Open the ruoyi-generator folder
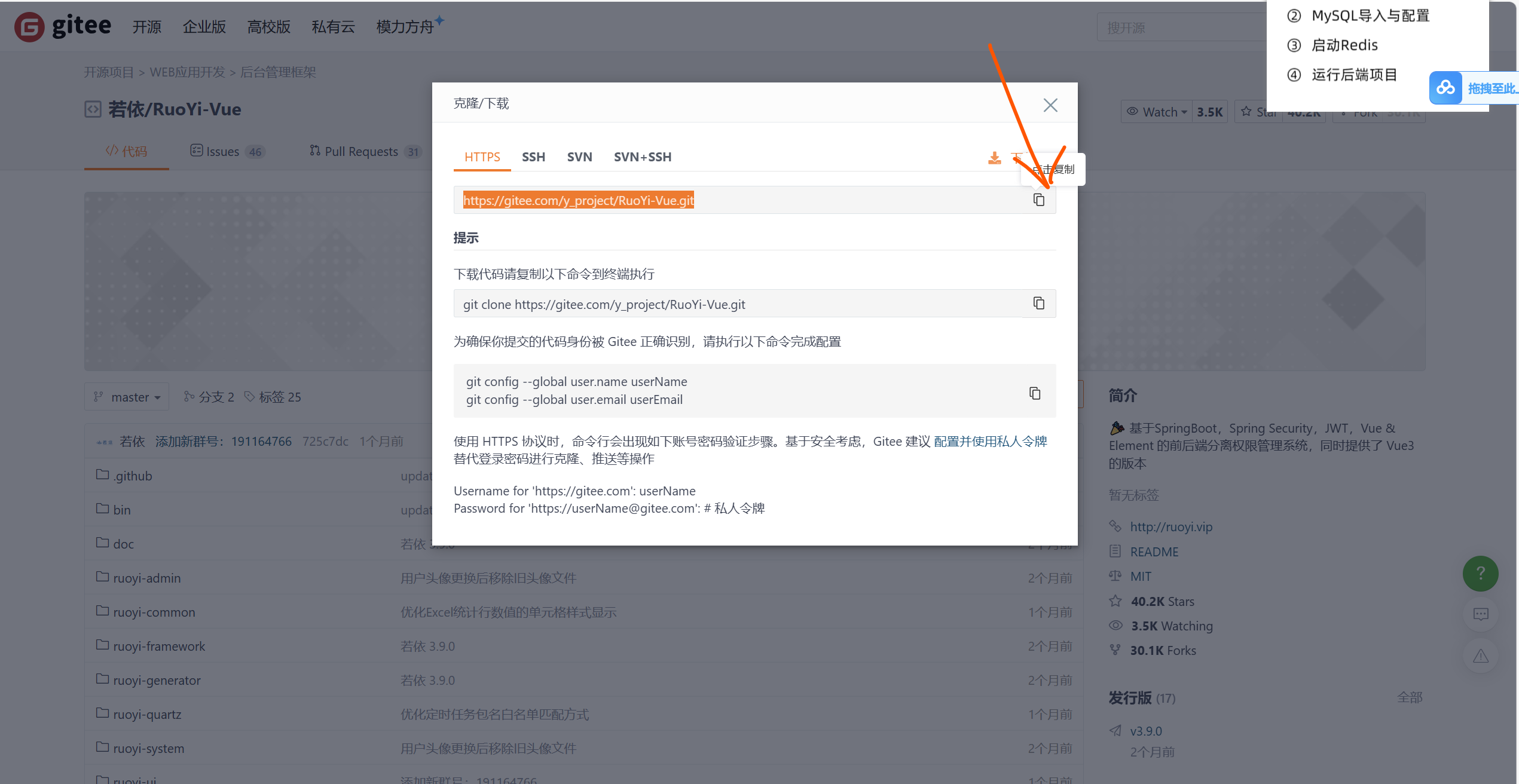Screen dimensions: 1519x784 point(157,680)
